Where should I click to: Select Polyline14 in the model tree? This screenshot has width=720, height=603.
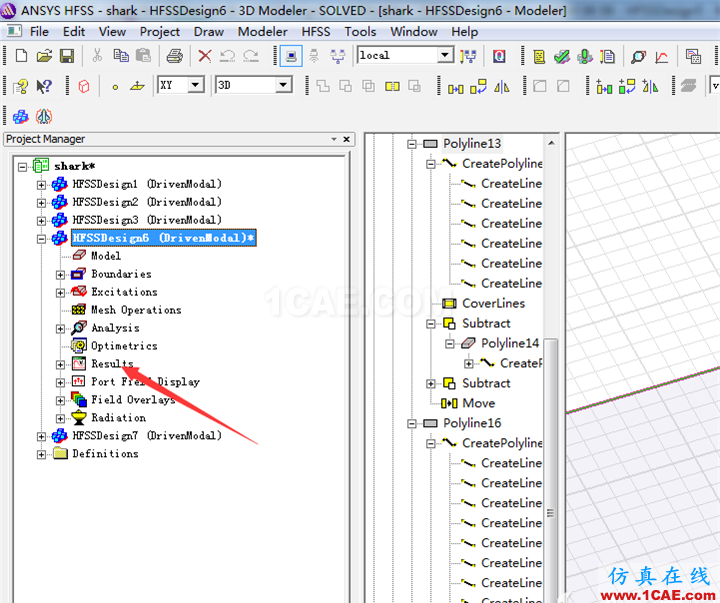pyautogui.click(x=510, y=343)
